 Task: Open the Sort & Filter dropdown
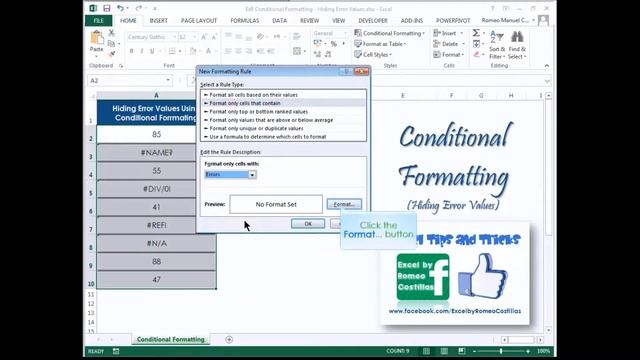497,46
